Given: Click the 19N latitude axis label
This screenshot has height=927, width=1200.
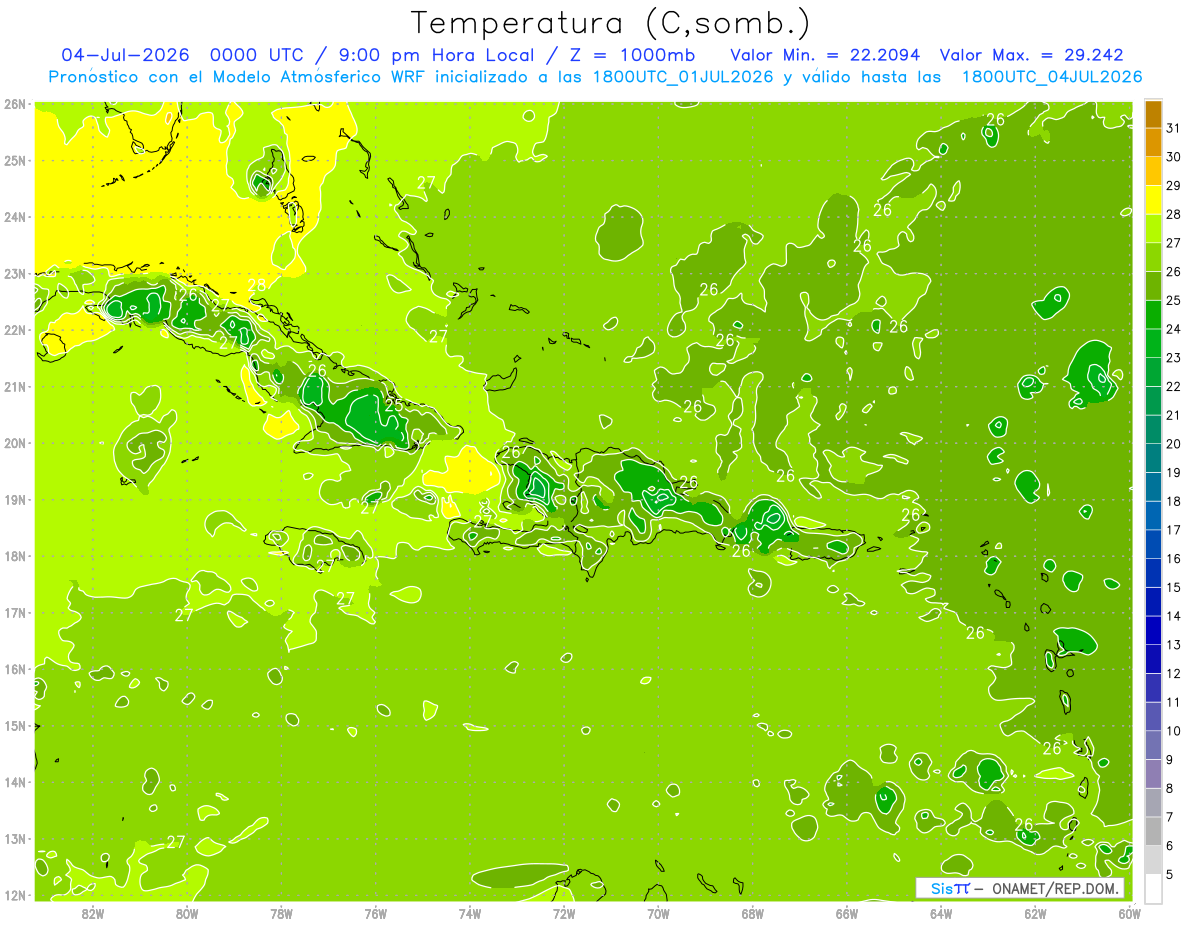Looking at the screenshot, I should tap(15, 500).
